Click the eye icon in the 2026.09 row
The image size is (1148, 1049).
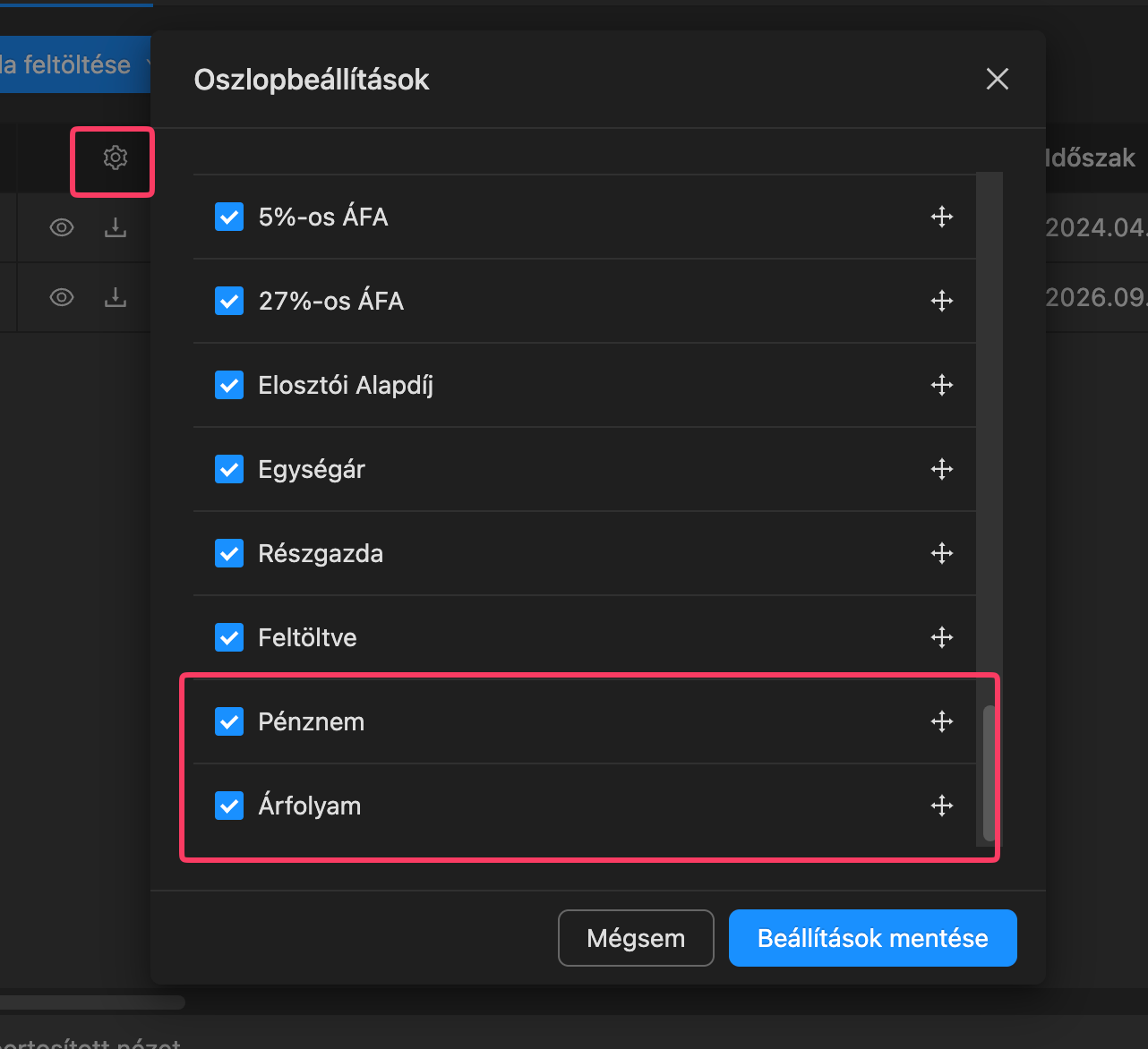coord(62,297)
